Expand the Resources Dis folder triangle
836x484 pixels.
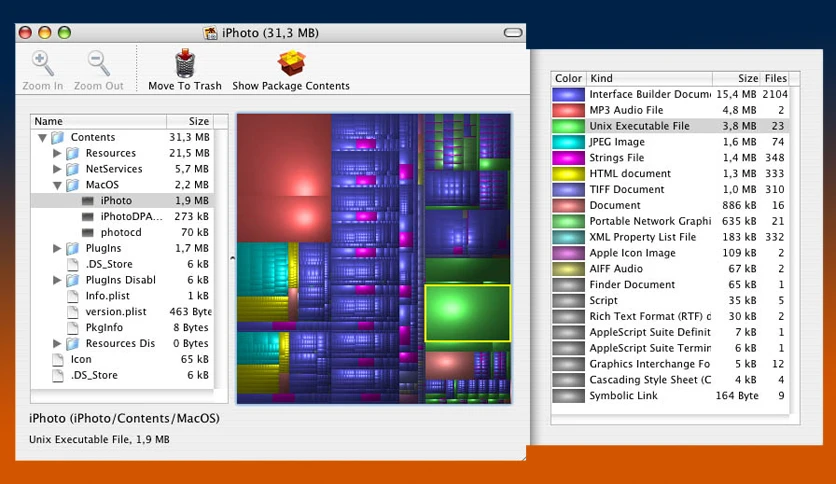(57, 343)
